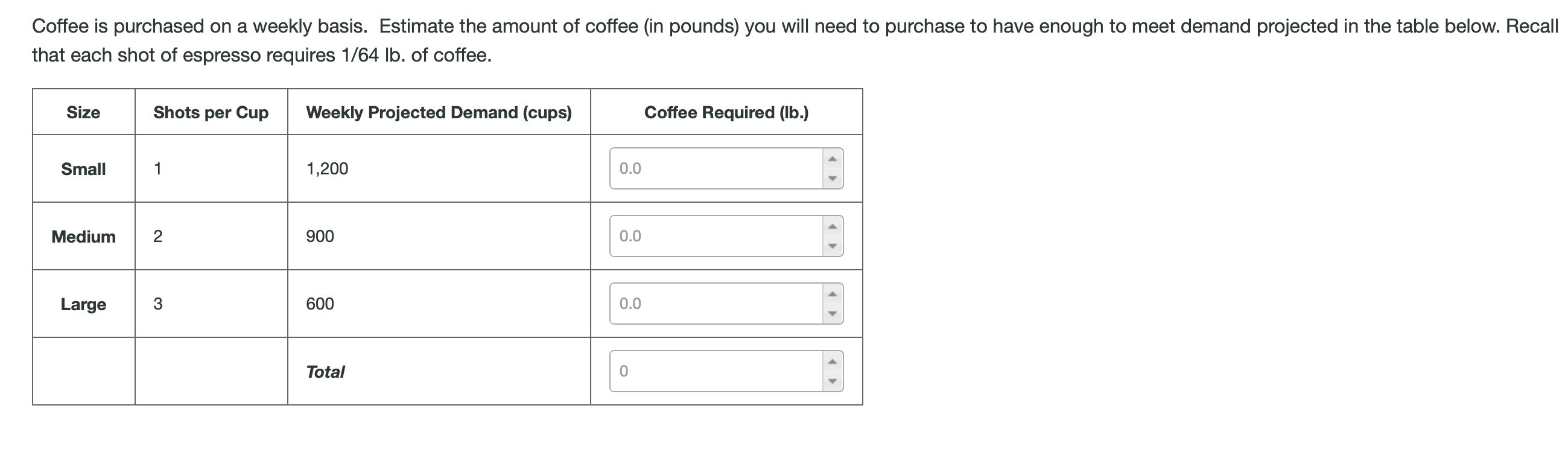Click the Coffee Required column header
This screenshot has width=1568, height=458.
click(727, 112)
